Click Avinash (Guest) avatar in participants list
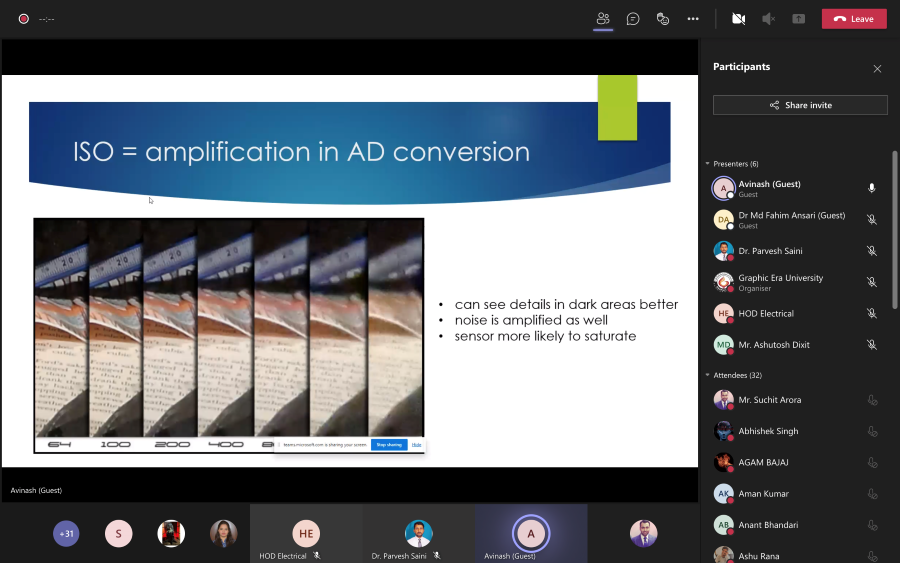 click(723, 188)
